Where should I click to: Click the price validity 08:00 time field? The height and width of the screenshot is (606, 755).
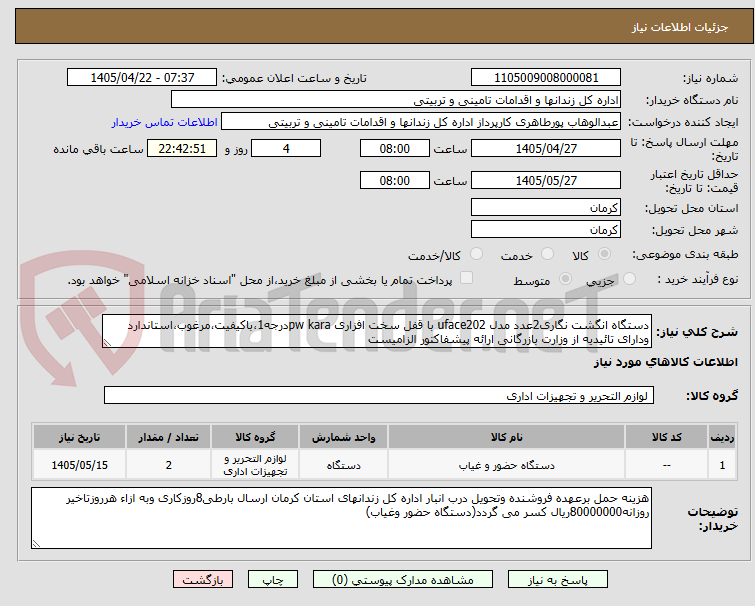pos(394,181)
